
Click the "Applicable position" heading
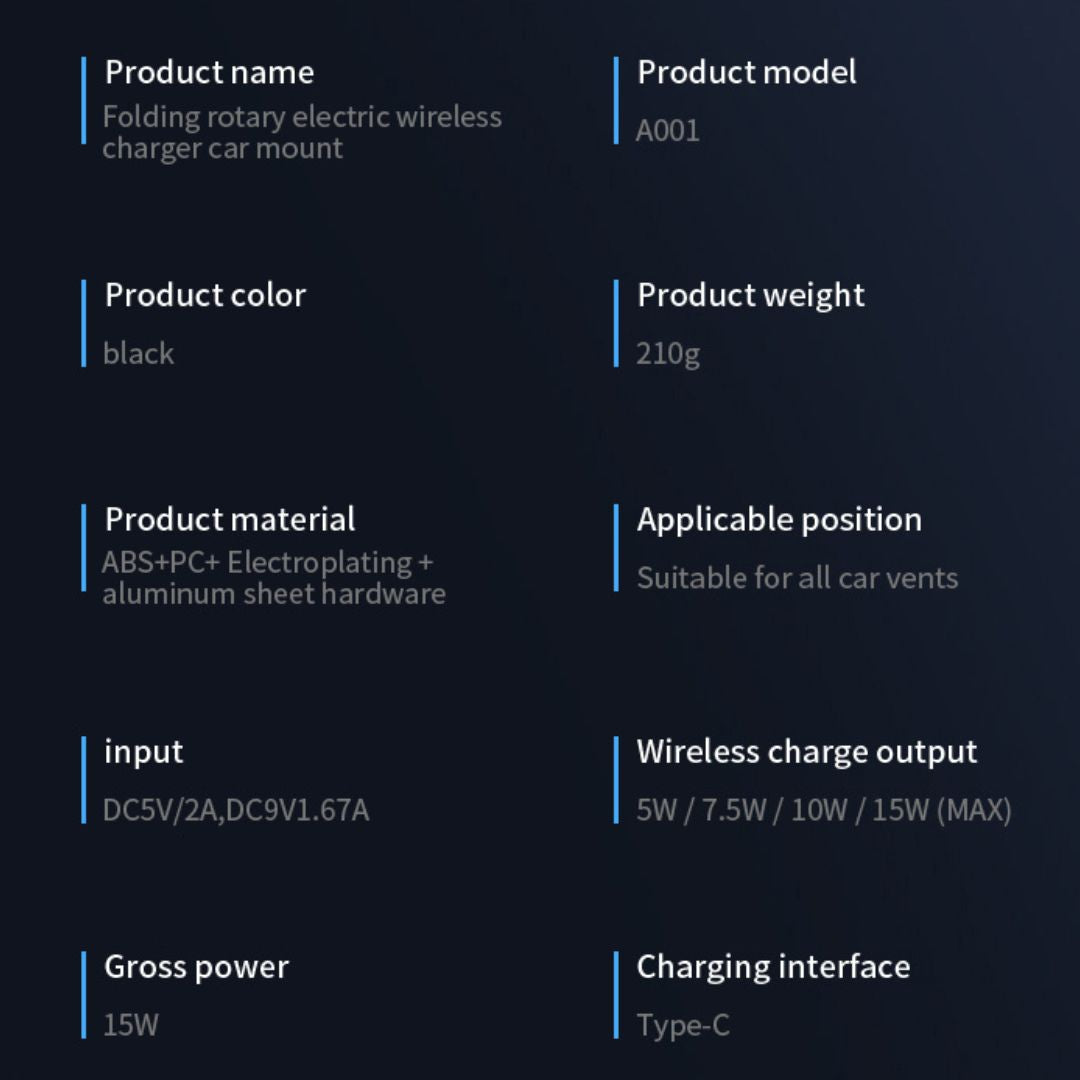click(x=779, y=519)
